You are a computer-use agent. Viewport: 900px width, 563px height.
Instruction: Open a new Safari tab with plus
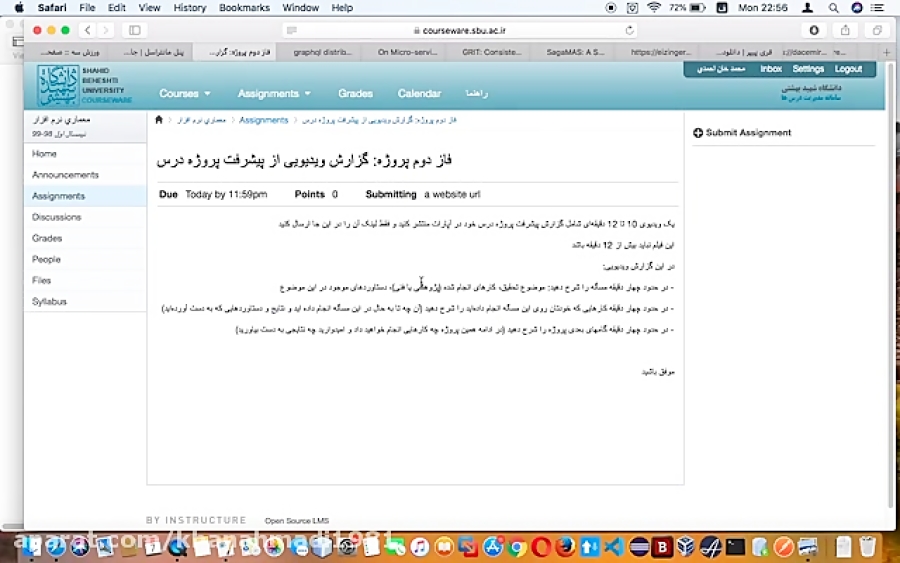(886, 52)
